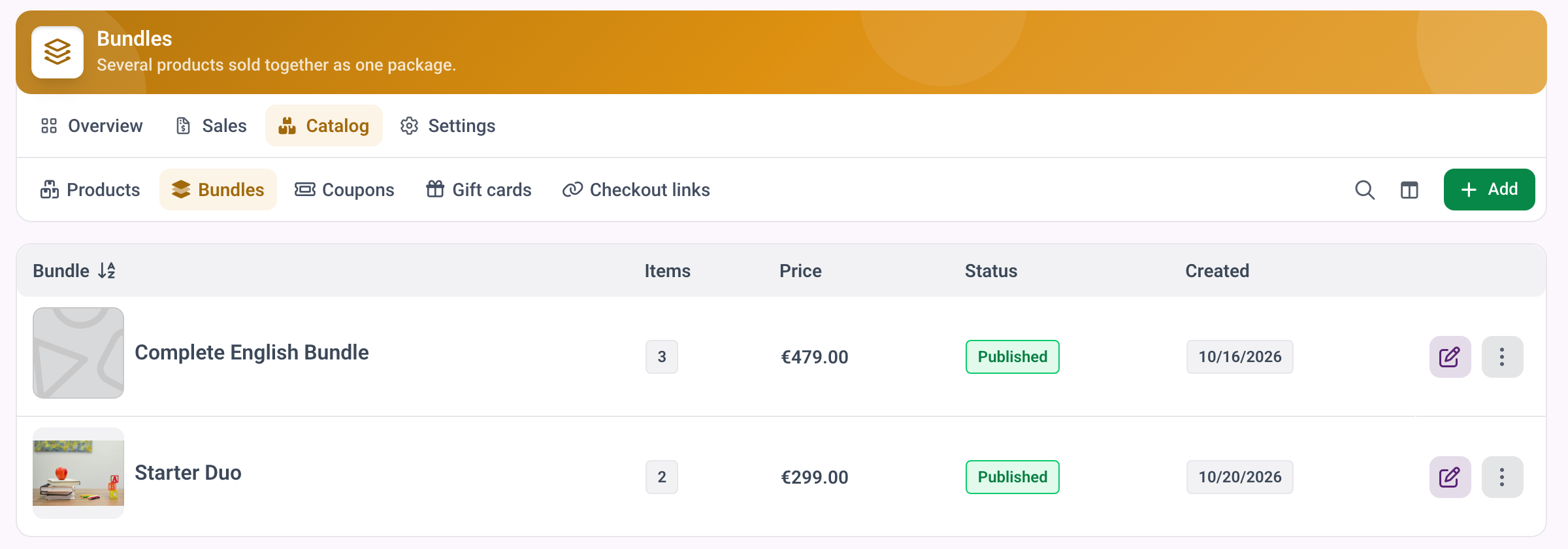Viewport: 1568px width, 549px height.
Task: Open more options for Complete English Bundle
Action: (x=1502, y=357)
